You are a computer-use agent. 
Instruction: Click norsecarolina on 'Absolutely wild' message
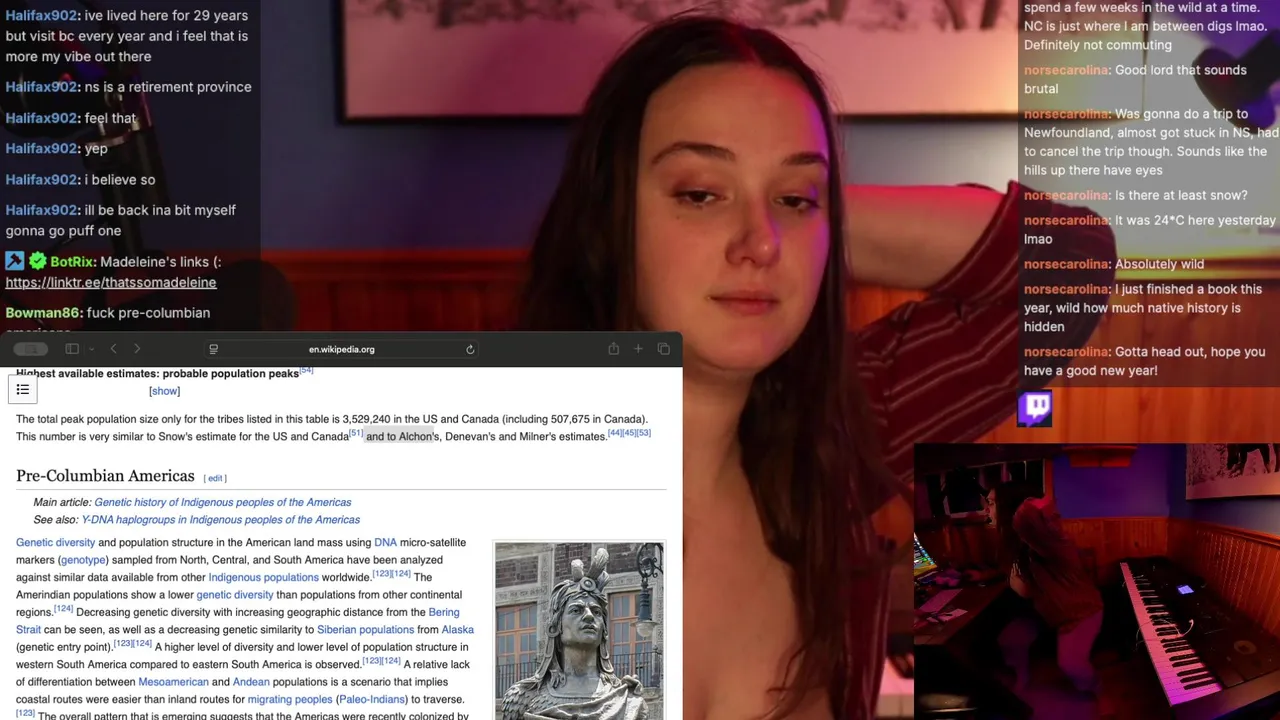1067,264
